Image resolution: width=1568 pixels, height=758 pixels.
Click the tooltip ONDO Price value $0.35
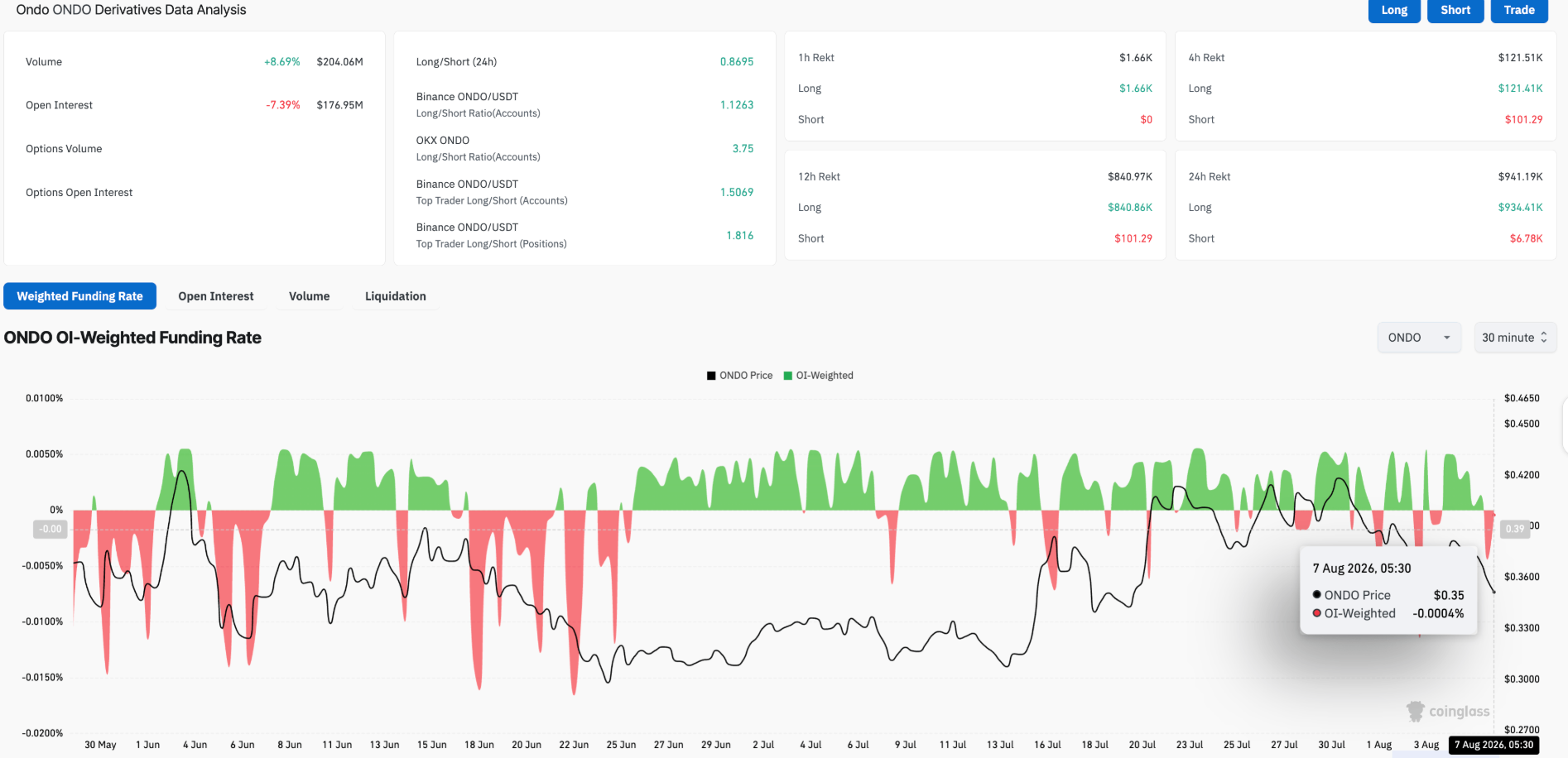tap(1449, 596)
